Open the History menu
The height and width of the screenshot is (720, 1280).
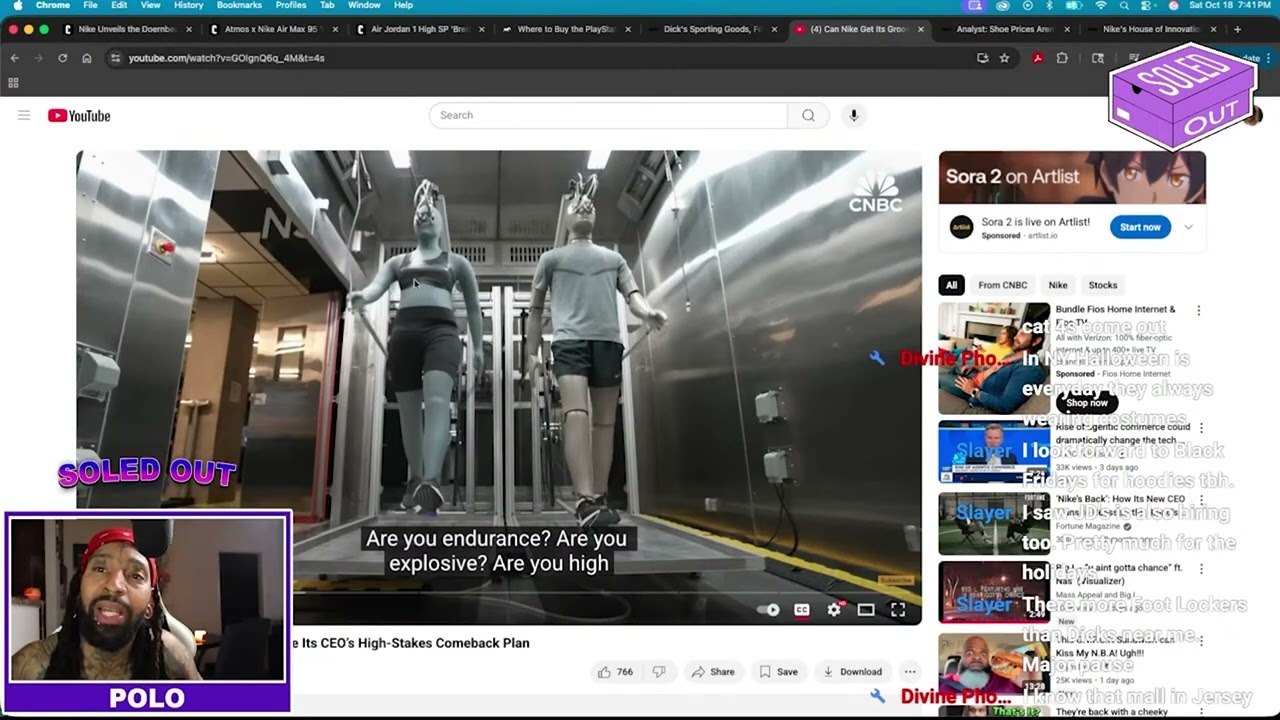pos(188,6)
